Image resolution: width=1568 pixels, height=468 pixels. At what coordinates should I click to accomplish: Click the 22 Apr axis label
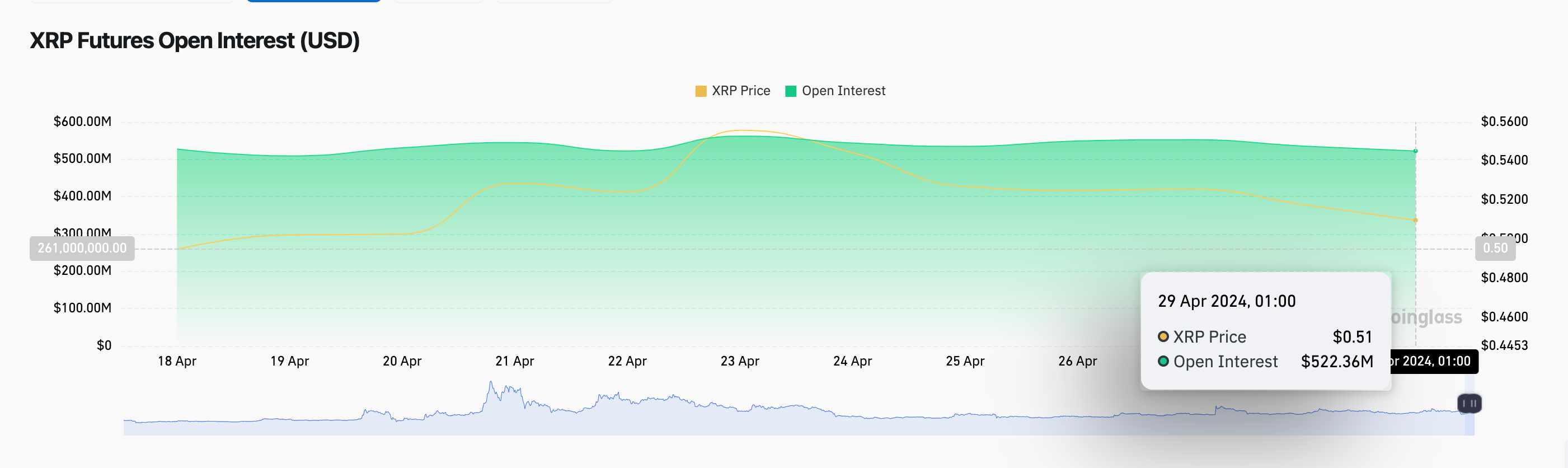click(x=627, y=361)
